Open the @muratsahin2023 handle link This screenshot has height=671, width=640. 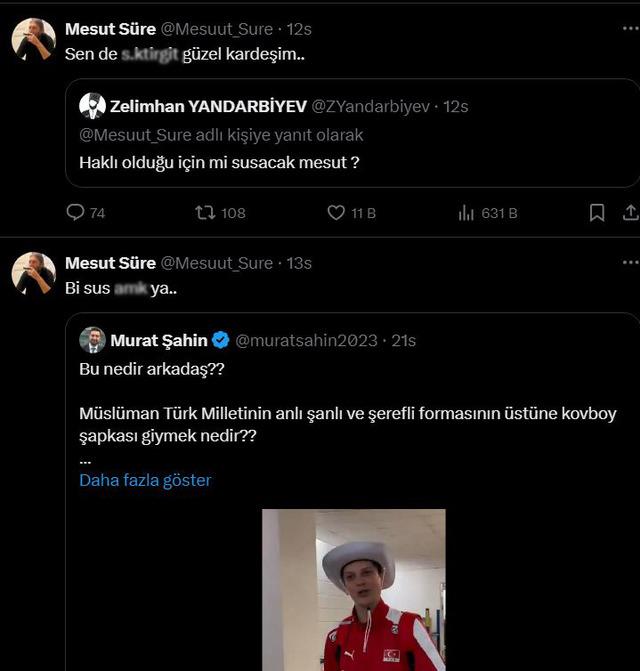click(306, 340)
